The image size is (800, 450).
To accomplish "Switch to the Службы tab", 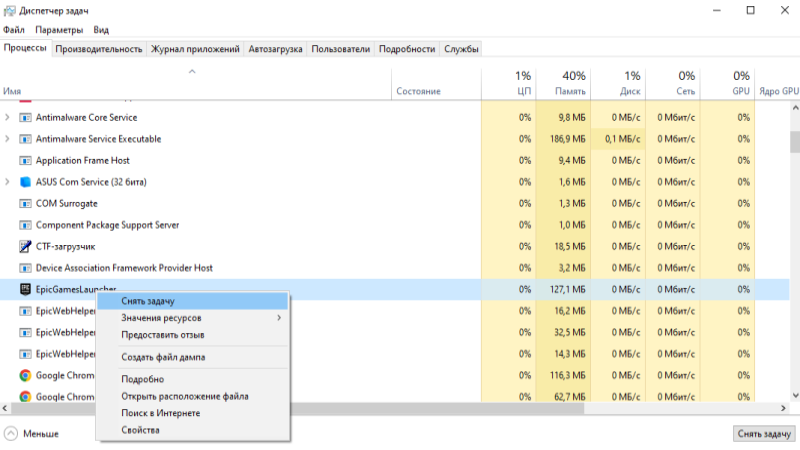I will pos(461,49).
